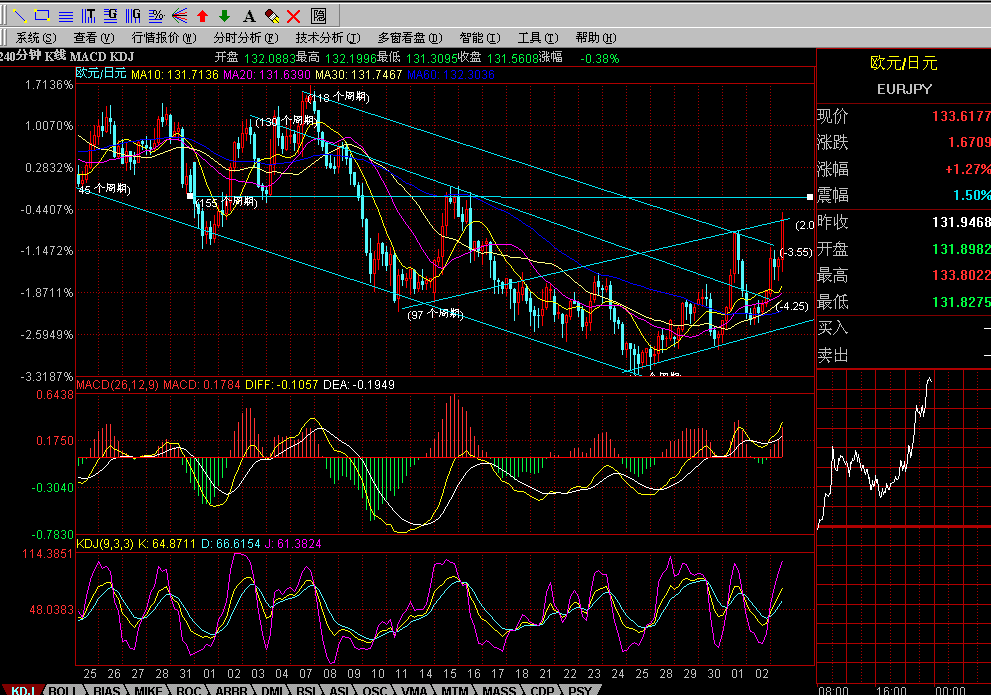Image resolution: width=991 pixels, height=695 pixels.
Task: Open the 系统 menu
Action: [35, 37]
